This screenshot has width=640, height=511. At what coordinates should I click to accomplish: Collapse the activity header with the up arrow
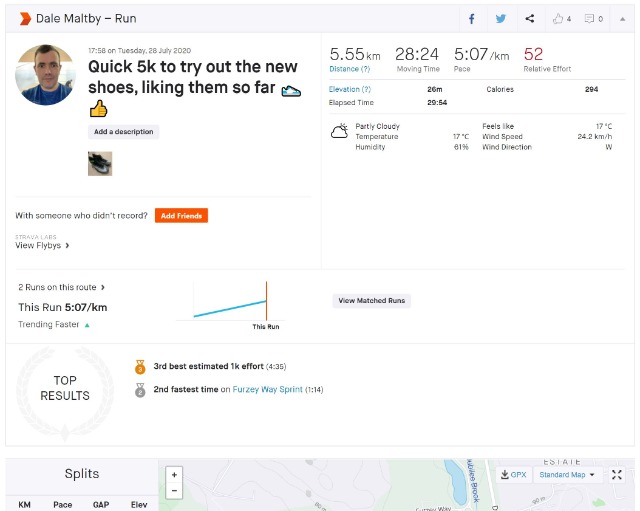622,19
